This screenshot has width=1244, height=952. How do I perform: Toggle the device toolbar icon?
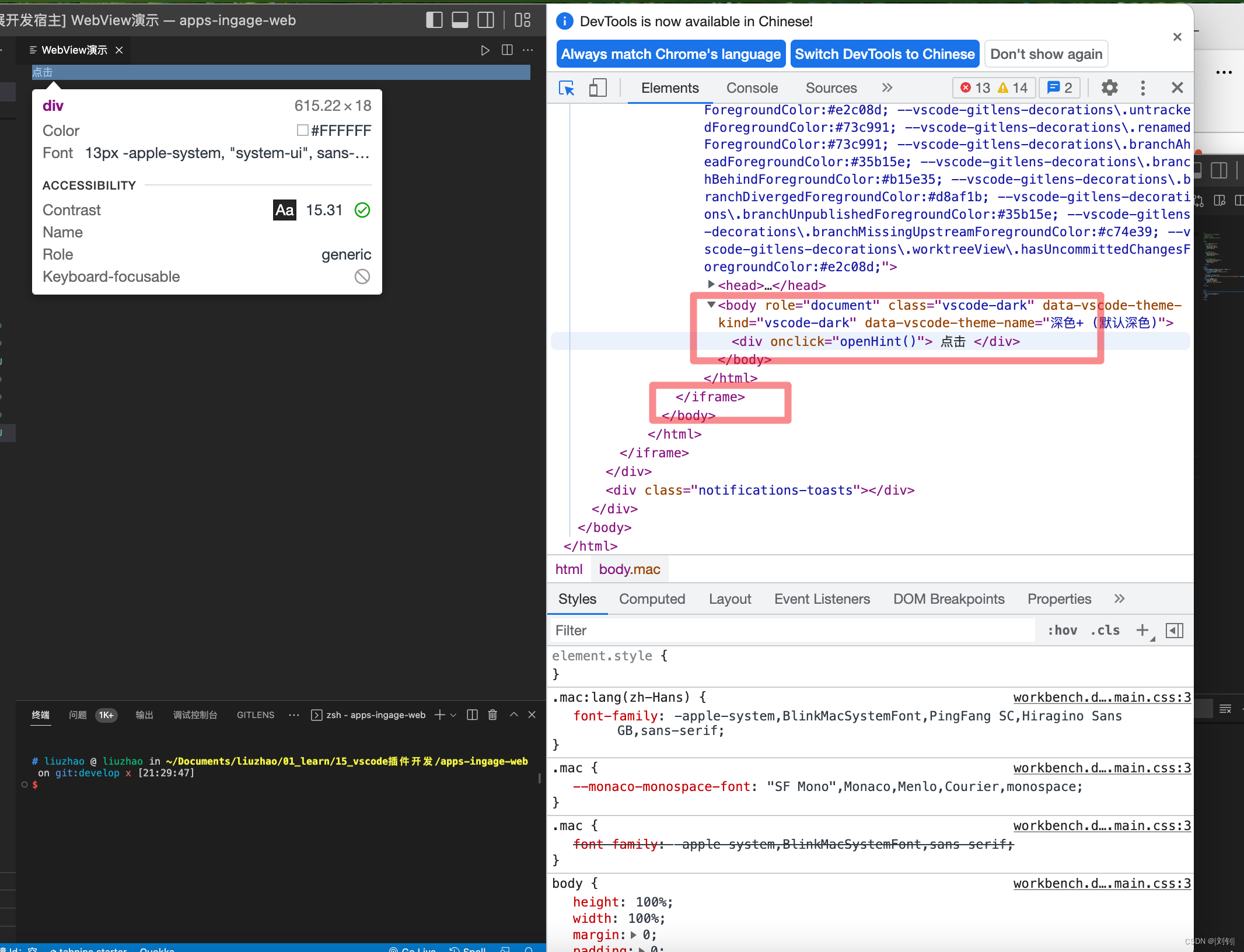[x=597, y=88]
